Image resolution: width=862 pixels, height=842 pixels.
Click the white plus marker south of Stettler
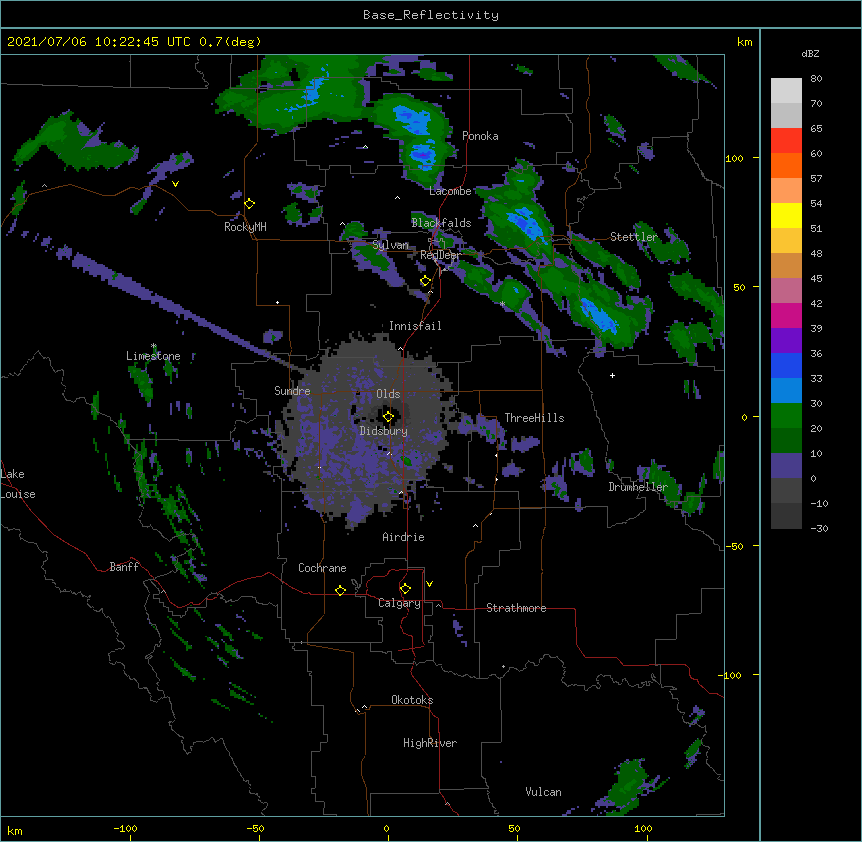[x=612, y=375]
